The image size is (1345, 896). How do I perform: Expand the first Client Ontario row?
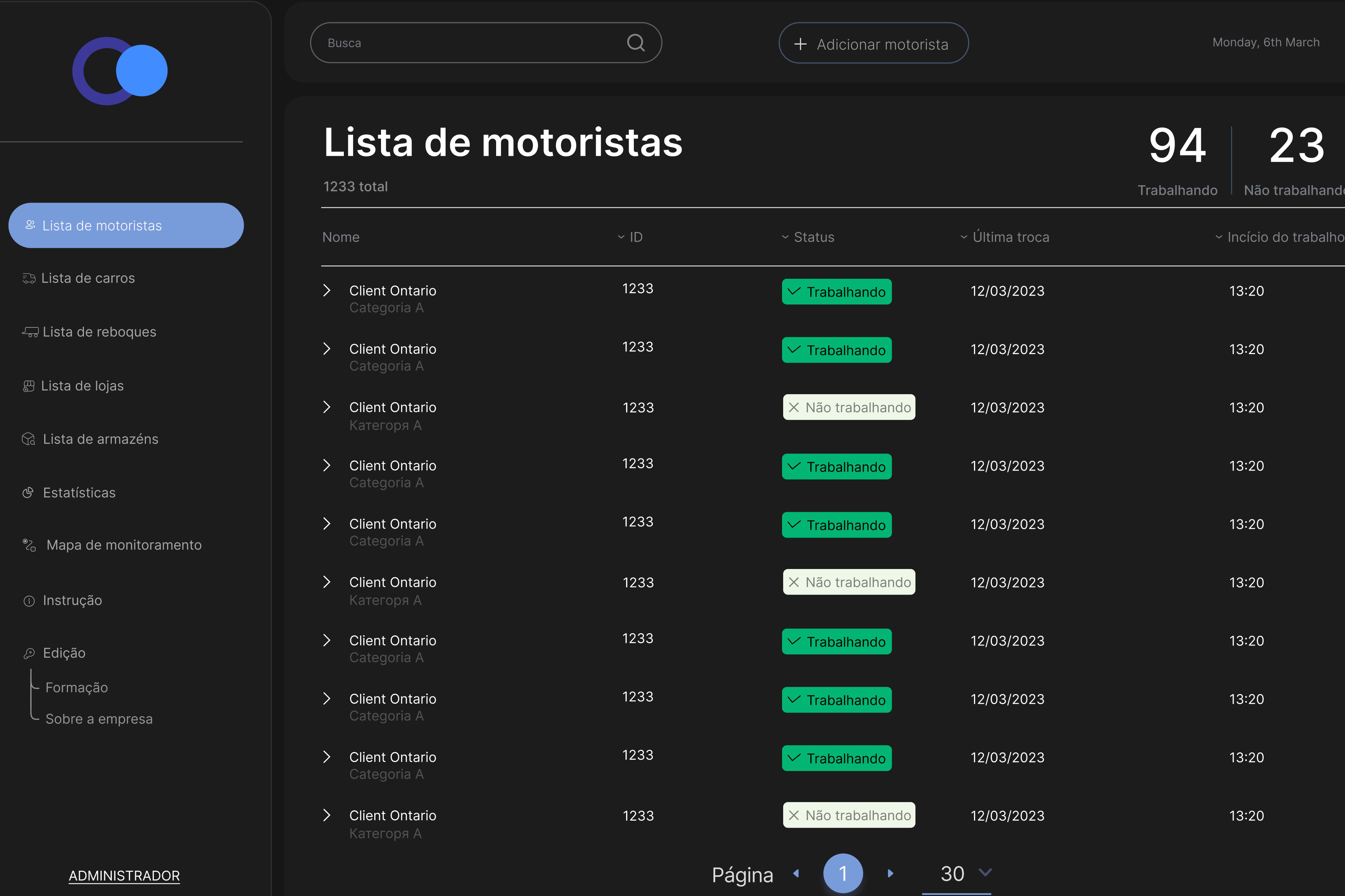click(327, 290)
